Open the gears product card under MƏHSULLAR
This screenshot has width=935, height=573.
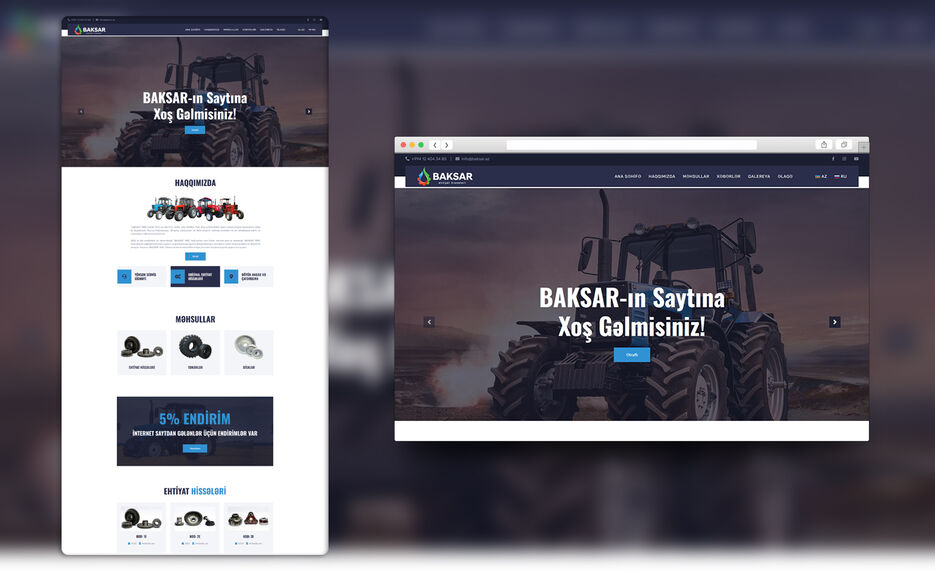tap(142, 352)
